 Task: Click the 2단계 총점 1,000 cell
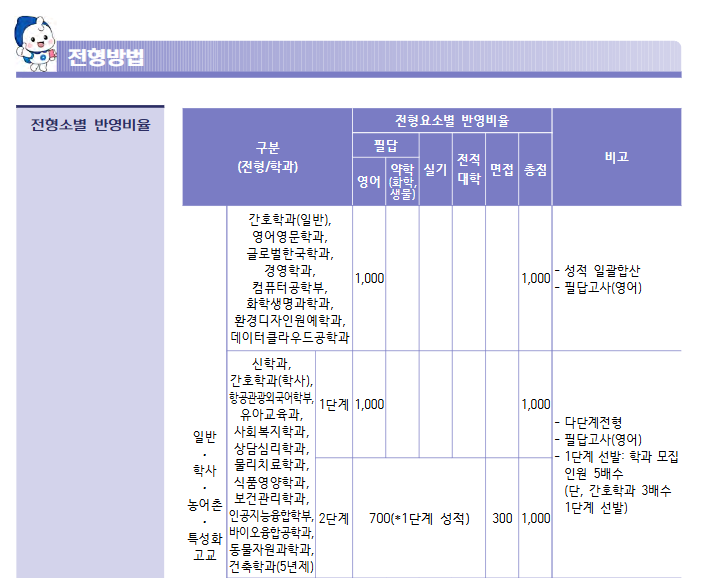coord(535,518)
